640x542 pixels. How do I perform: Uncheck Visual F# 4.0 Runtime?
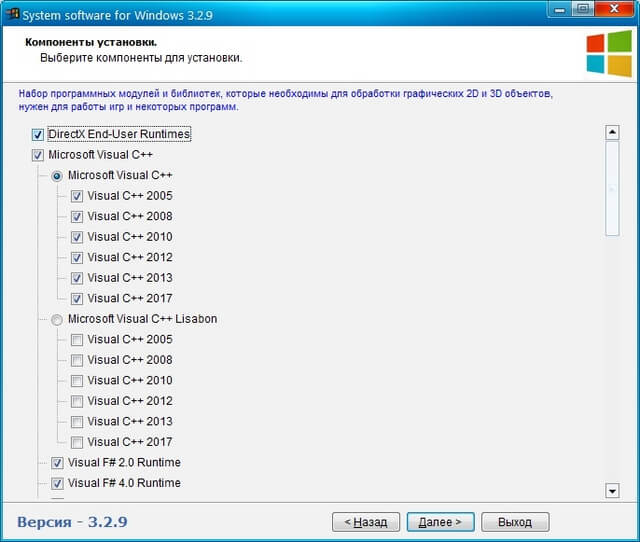(57, 484)
